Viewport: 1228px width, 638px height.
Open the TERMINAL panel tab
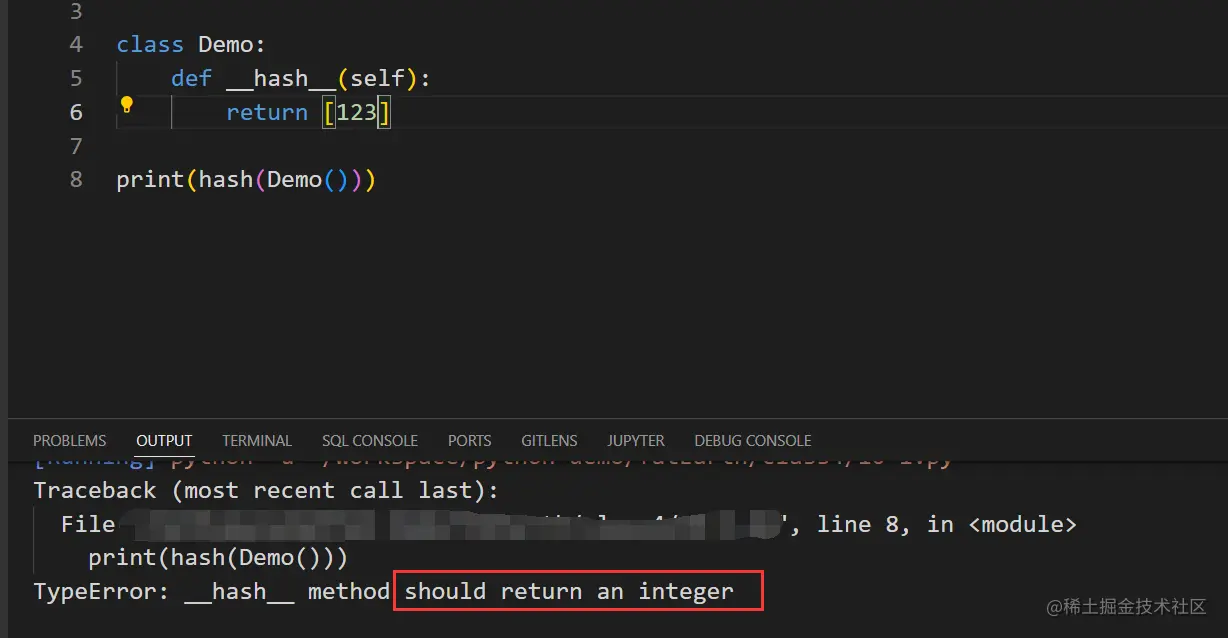(x=257, y=440)
